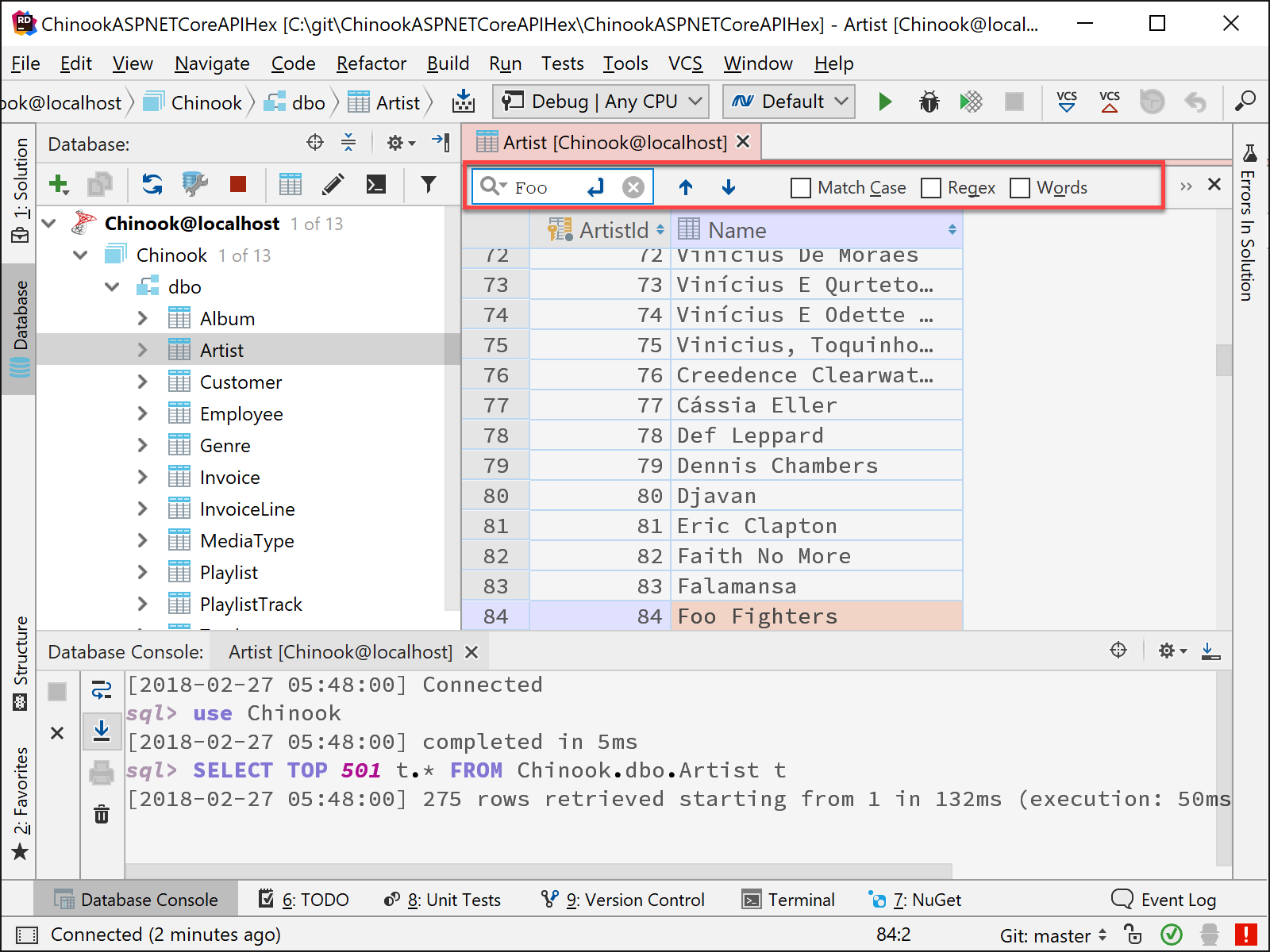Go to next search occurrence arrow
Image resolution: width=1270 pixels, height=952 pixels.
[729, 187]
